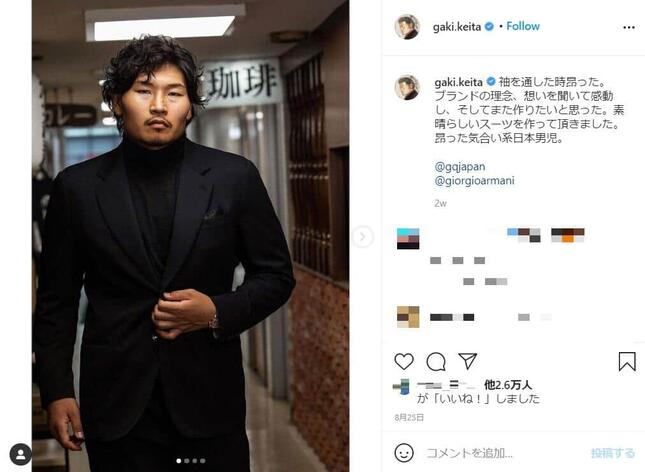Open gaki.keita username in post header
645x472 pixels.
click(457, 27)
